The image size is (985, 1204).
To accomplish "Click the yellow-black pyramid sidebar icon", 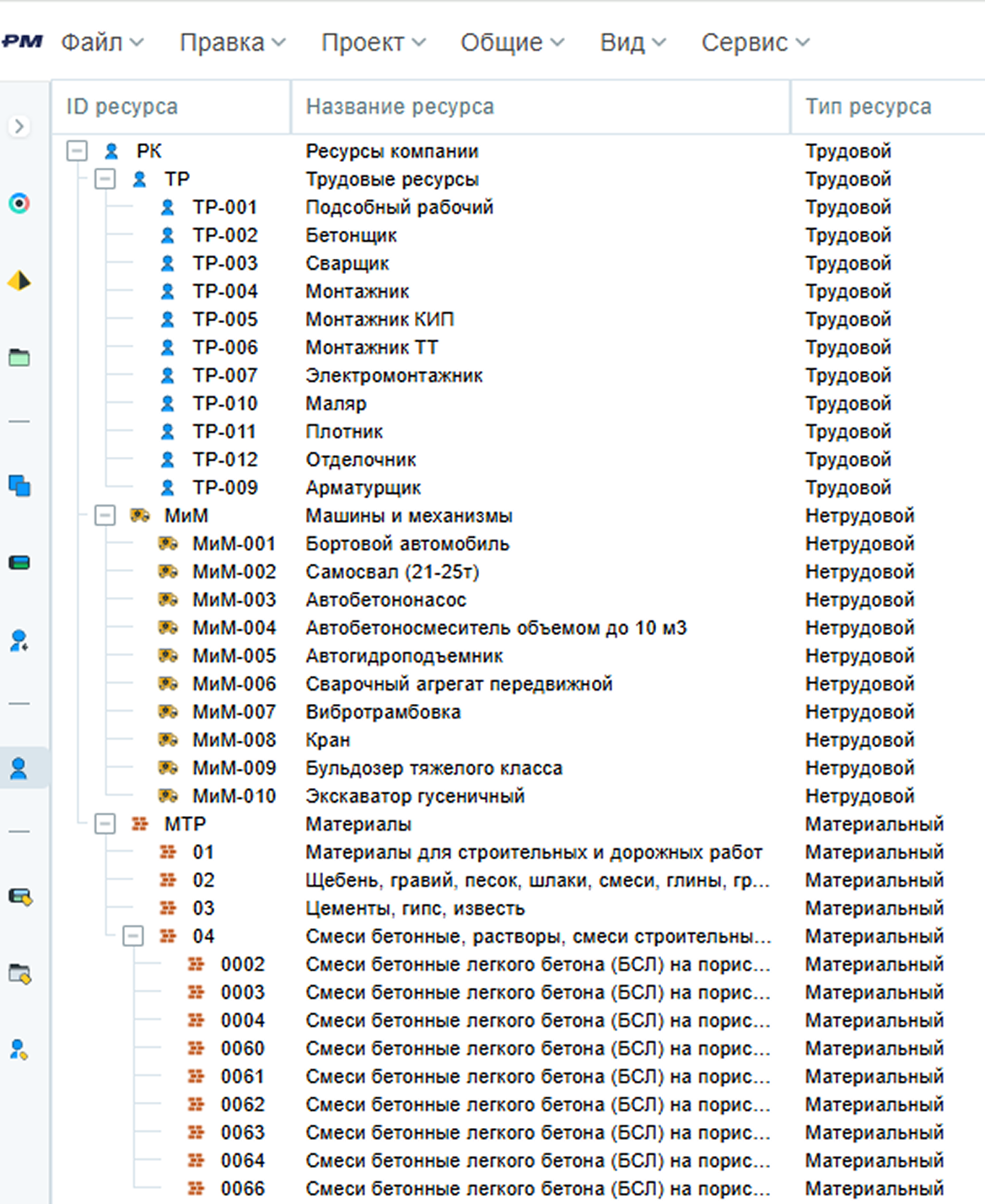I will (x=19, y=281).
